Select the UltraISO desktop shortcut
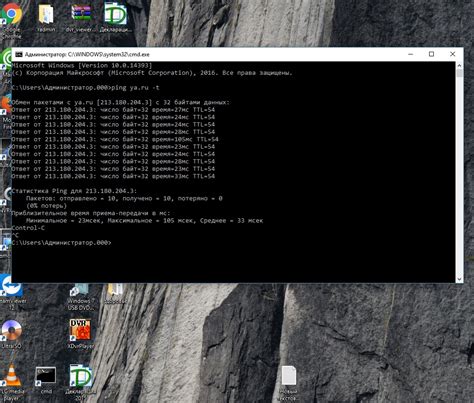474x403 pixels. click(11, 330)
